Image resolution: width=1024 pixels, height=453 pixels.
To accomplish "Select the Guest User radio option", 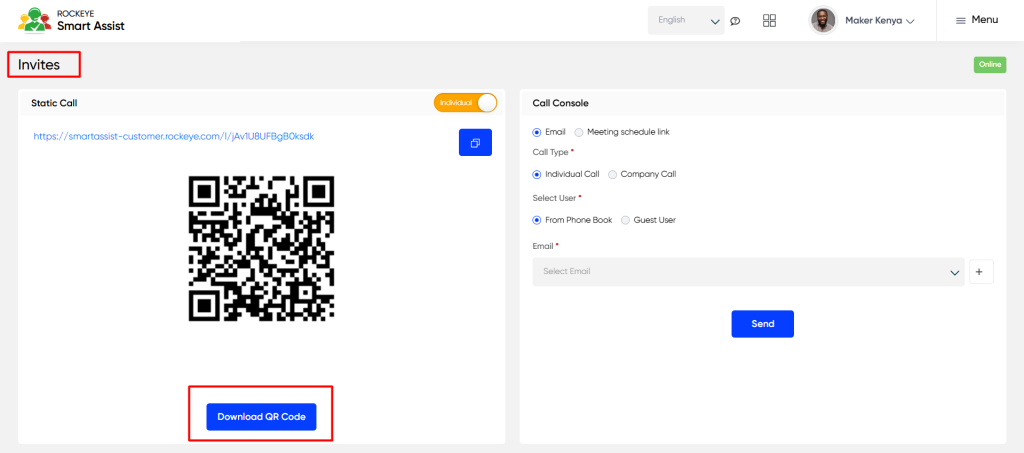I will coord(625,220).
